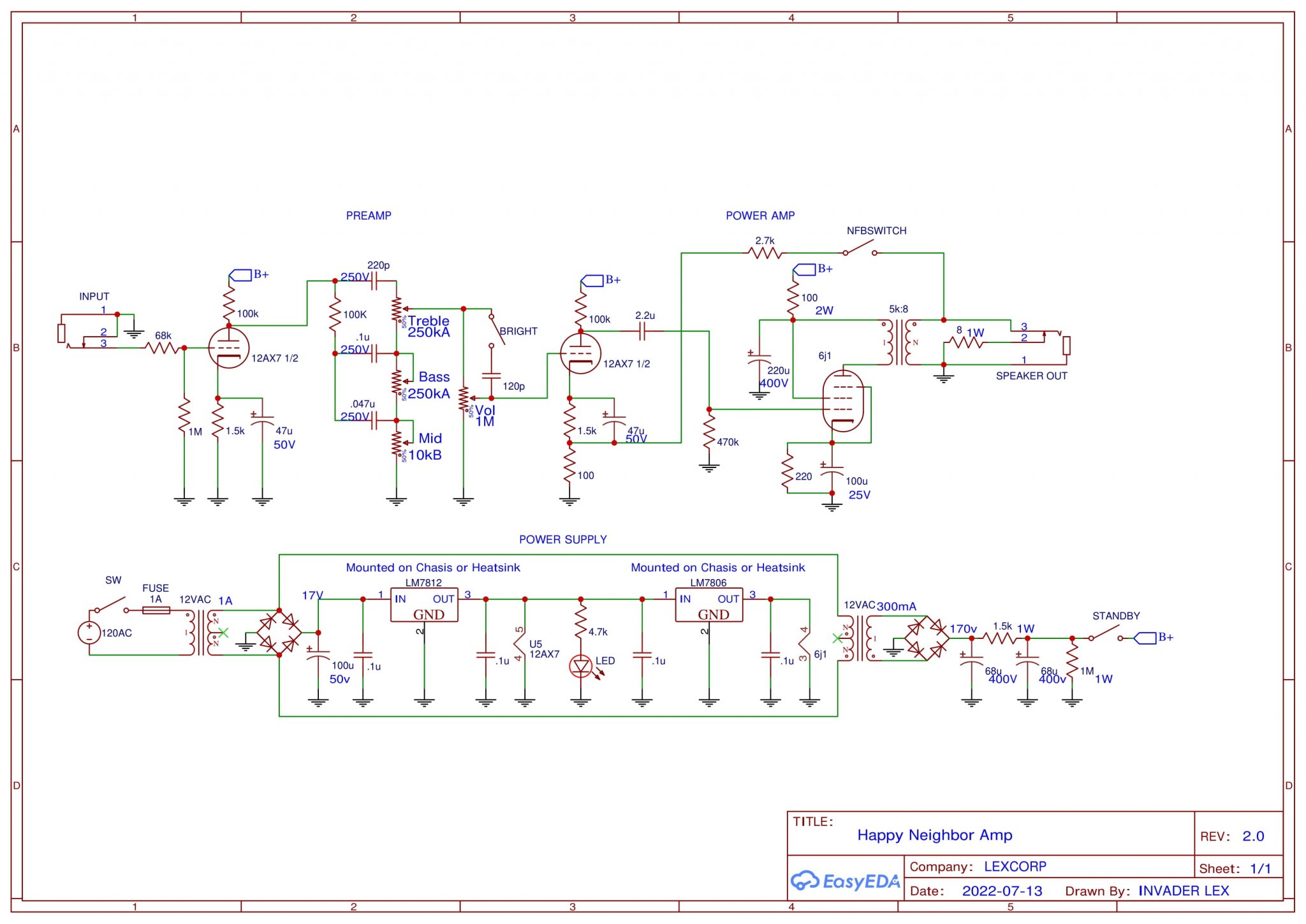Click the 120p bright capacitor
Screen dimensions: 1306x924
tap(491, 376)
